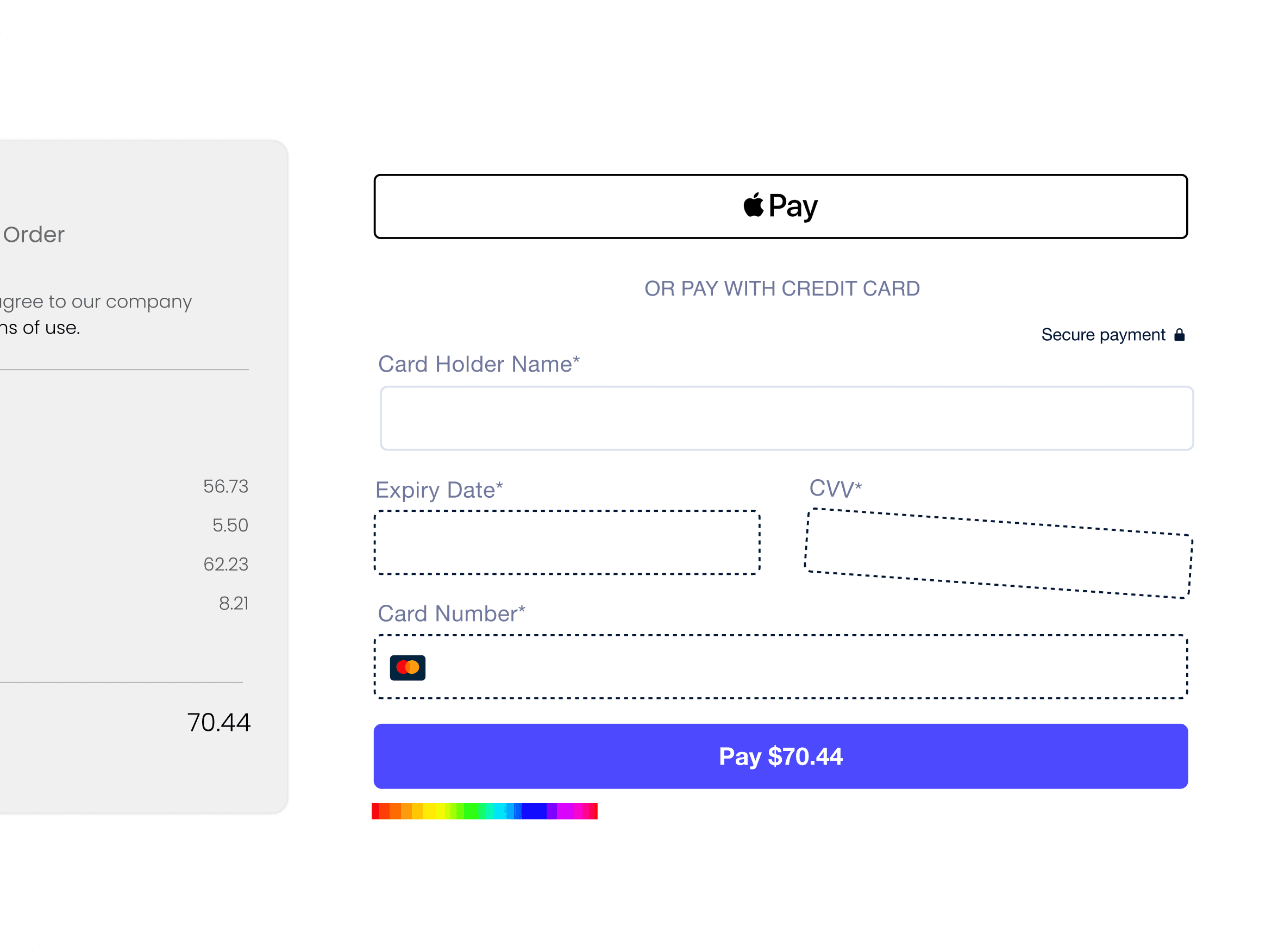
Task: Click the blue section of color strip
Action: pyautogui.click(x=533, y=811)
